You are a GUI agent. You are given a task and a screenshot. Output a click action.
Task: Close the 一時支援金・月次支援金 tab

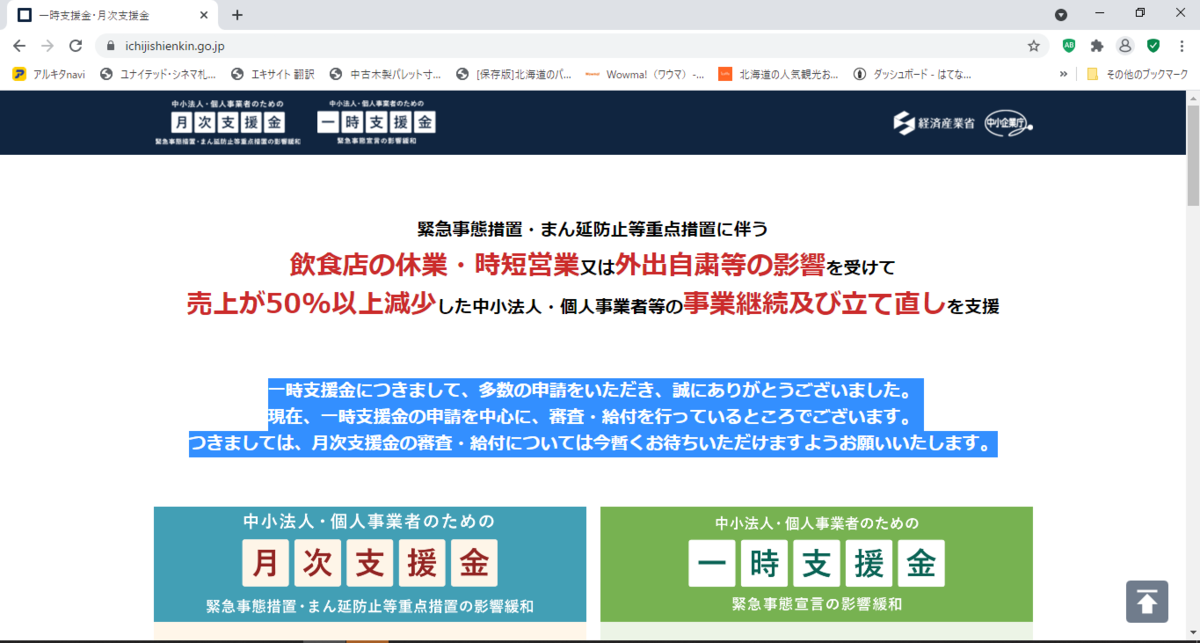click(204, 15)
